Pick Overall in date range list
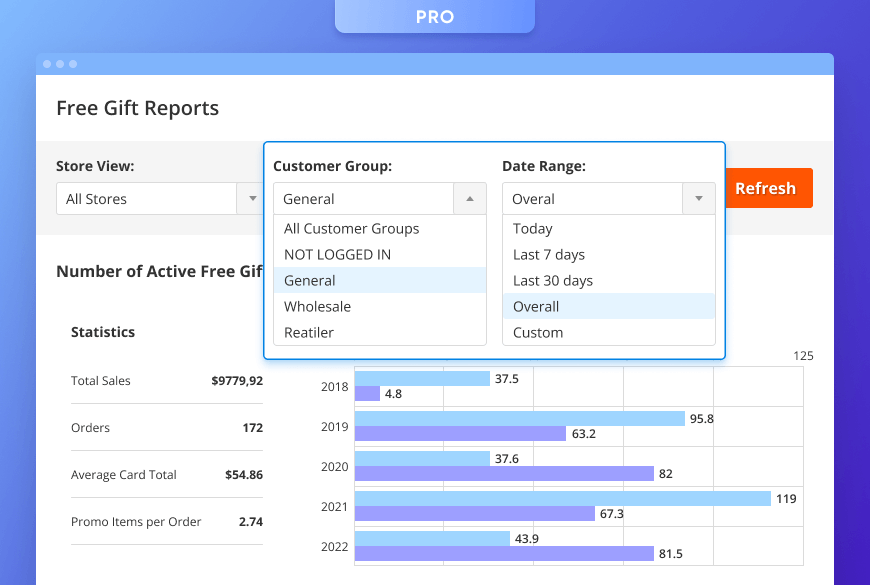 click(x=536, y=307)
